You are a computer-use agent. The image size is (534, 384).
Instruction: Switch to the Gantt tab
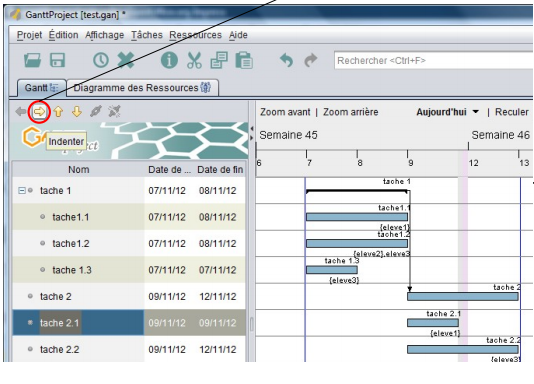[x=42, y=88]
